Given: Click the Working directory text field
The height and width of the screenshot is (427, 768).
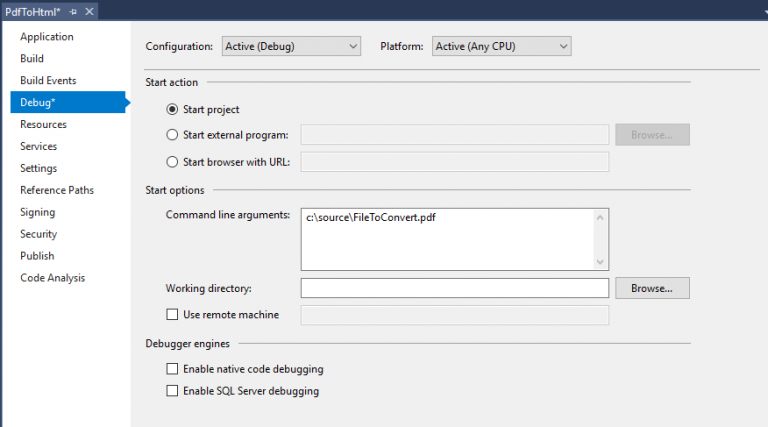Looking at the screenshot, I should point(454,288).
